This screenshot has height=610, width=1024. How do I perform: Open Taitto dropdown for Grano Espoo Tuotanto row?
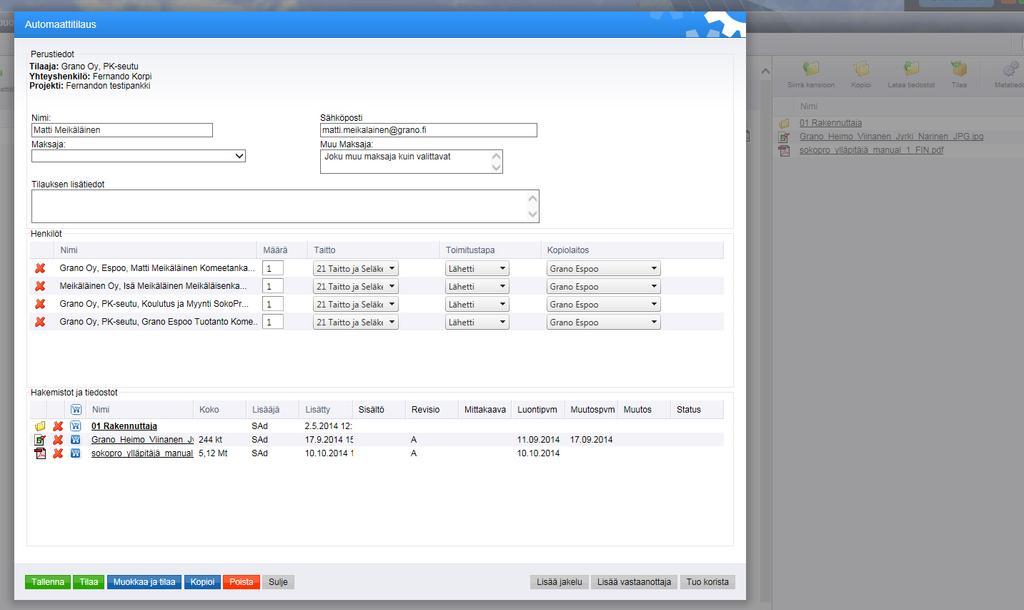point(356,322)
